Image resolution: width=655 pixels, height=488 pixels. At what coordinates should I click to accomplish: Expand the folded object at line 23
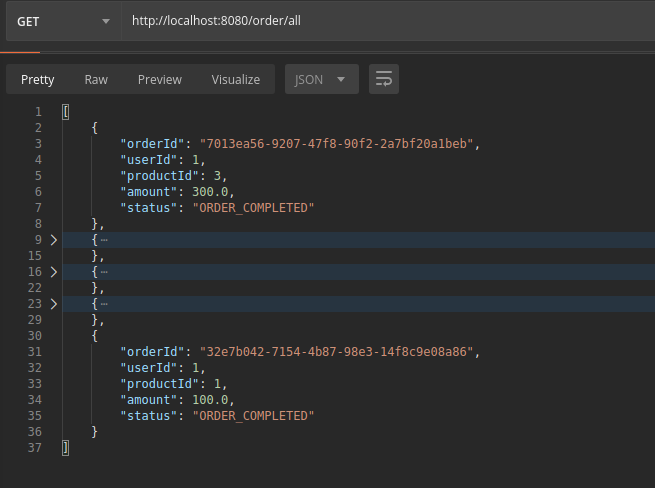click(54, 304)
